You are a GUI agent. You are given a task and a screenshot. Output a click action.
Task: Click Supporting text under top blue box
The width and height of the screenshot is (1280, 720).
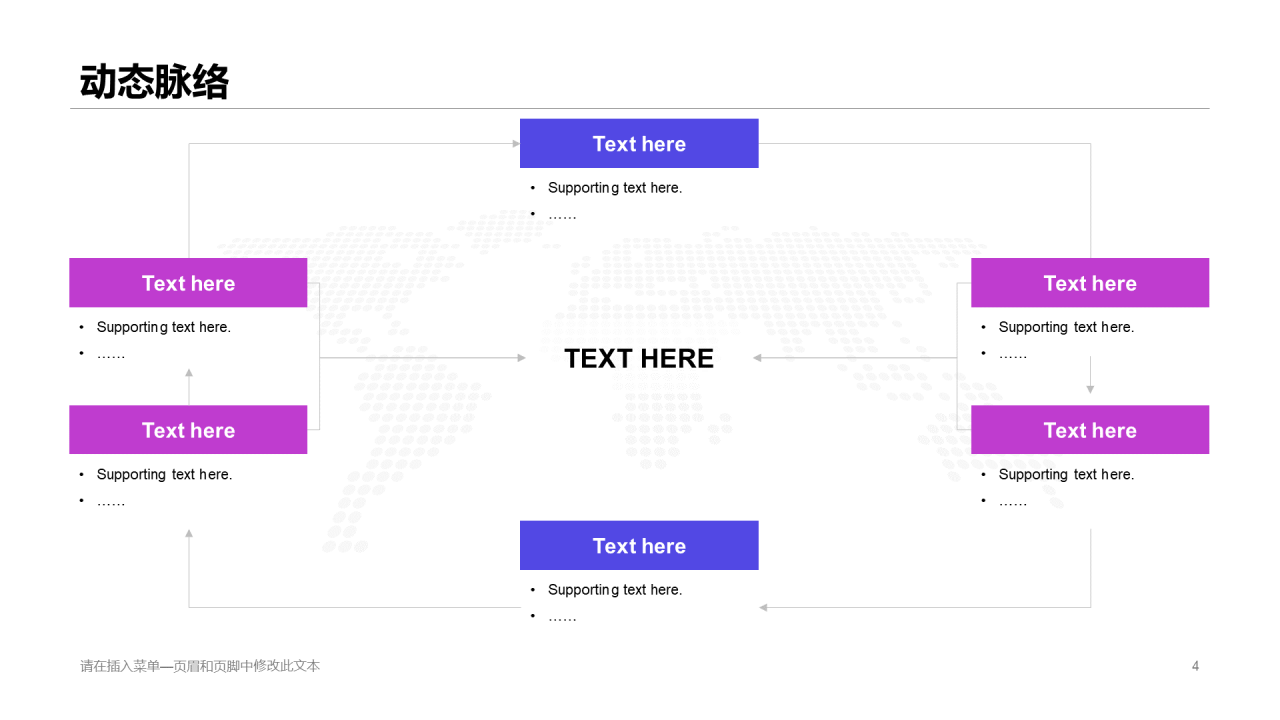coord(615,188)
